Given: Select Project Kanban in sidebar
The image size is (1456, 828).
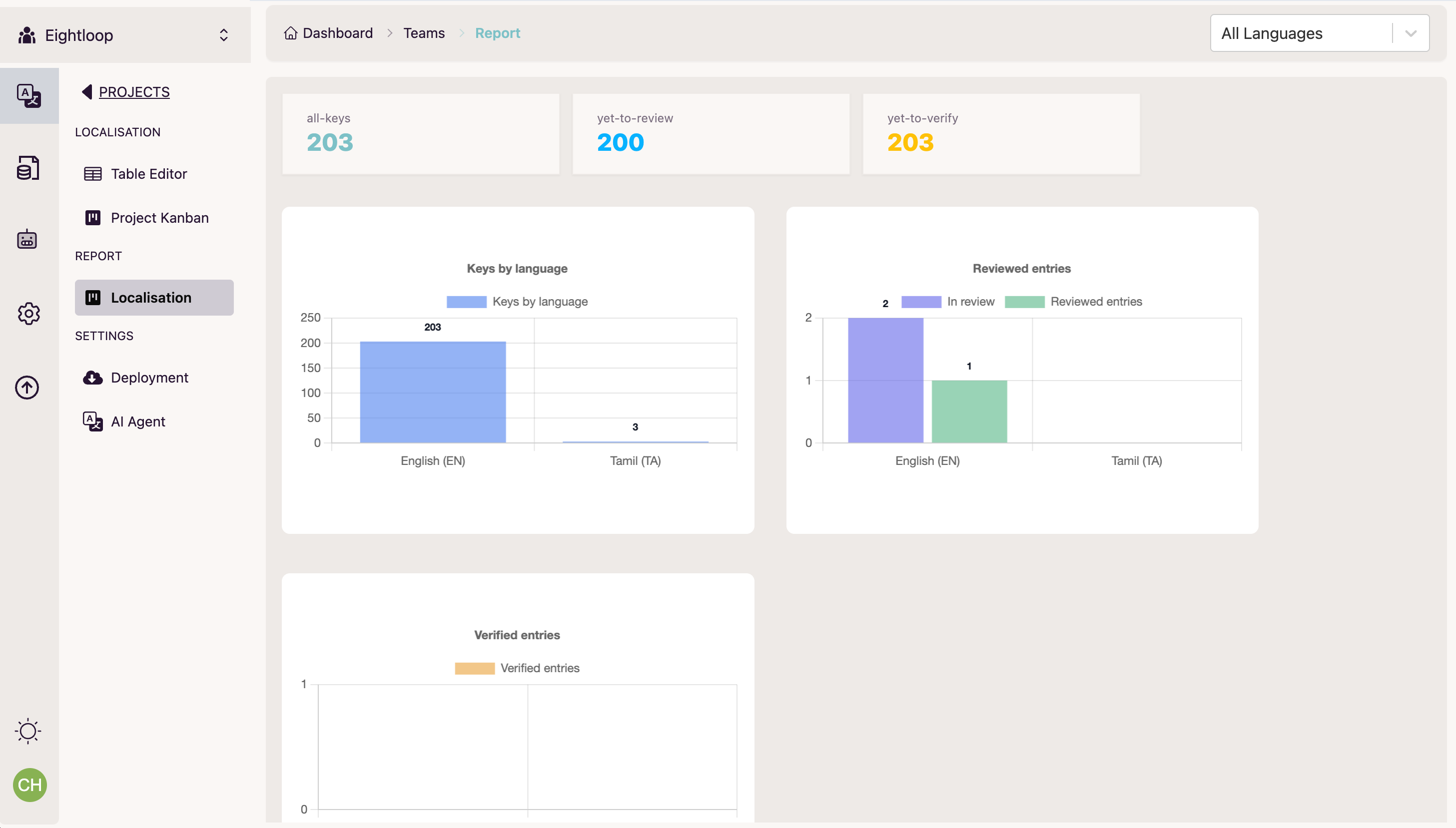Looking at the screenshot, I should pyautogui.click(x=159, y=218).
